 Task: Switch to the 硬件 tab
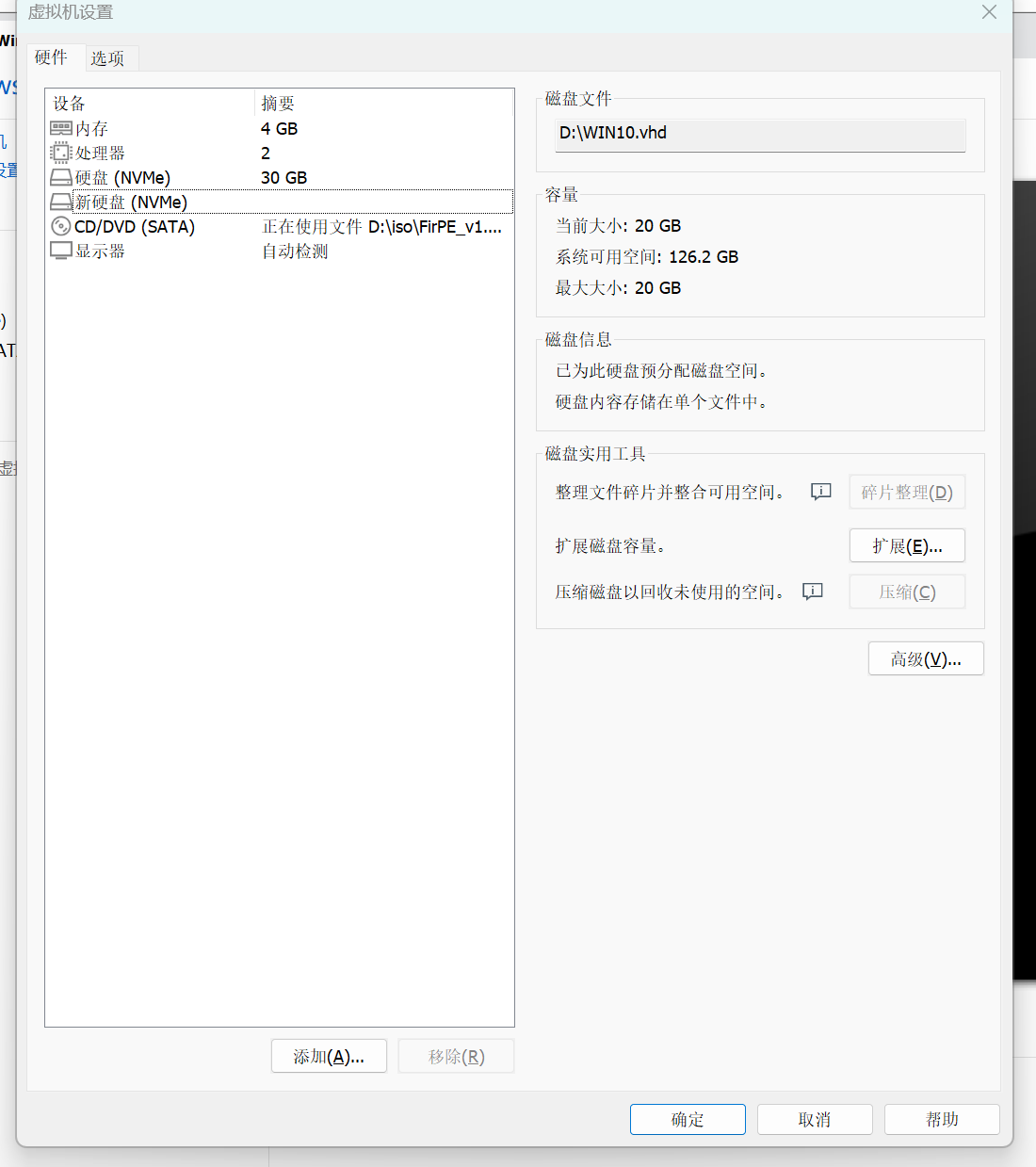[x=51, y=57]
